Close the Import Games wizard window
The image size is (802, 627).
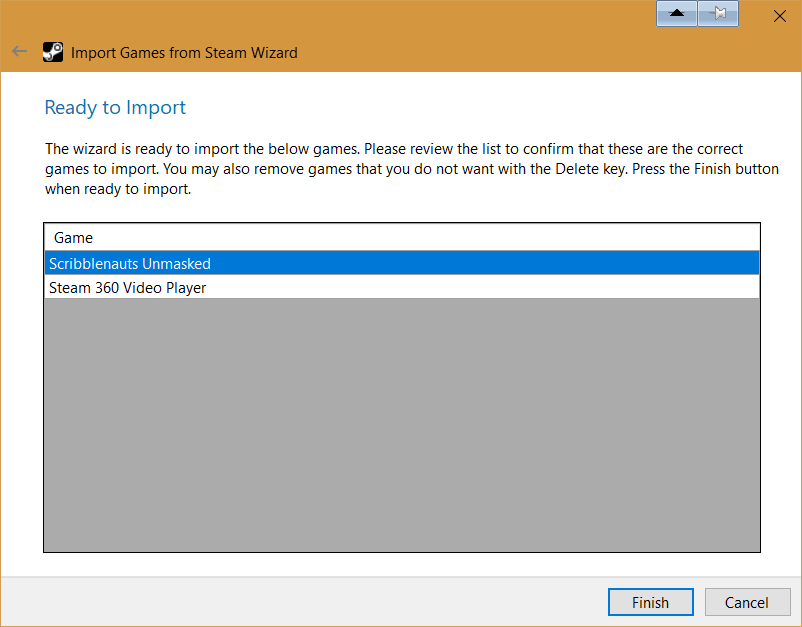(779, 16)
